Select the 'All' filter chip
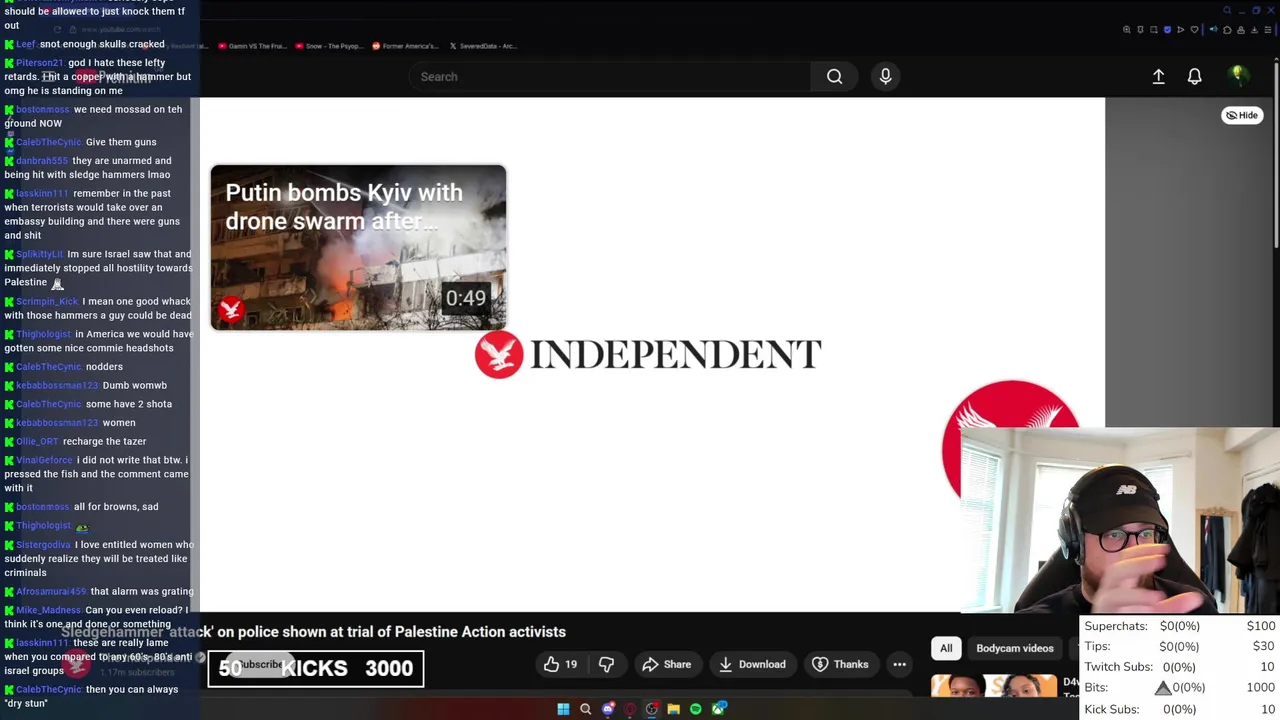The width and height of the screenshot is (1280, 720). pos(946,648)
